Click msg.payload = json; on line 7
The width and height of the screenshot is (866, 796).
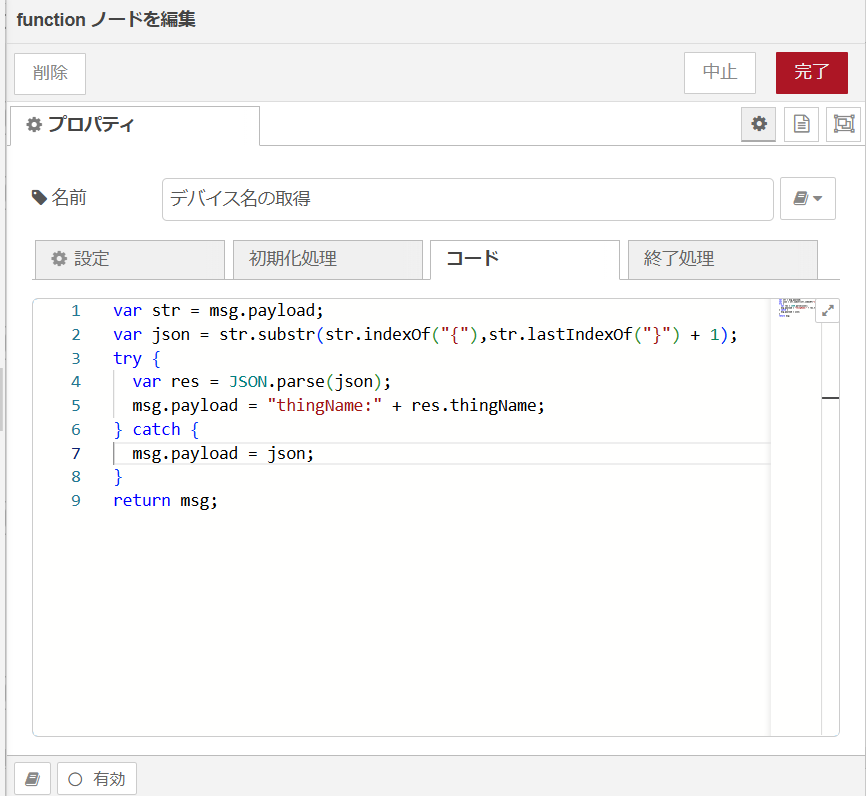(x=223, y=454)
